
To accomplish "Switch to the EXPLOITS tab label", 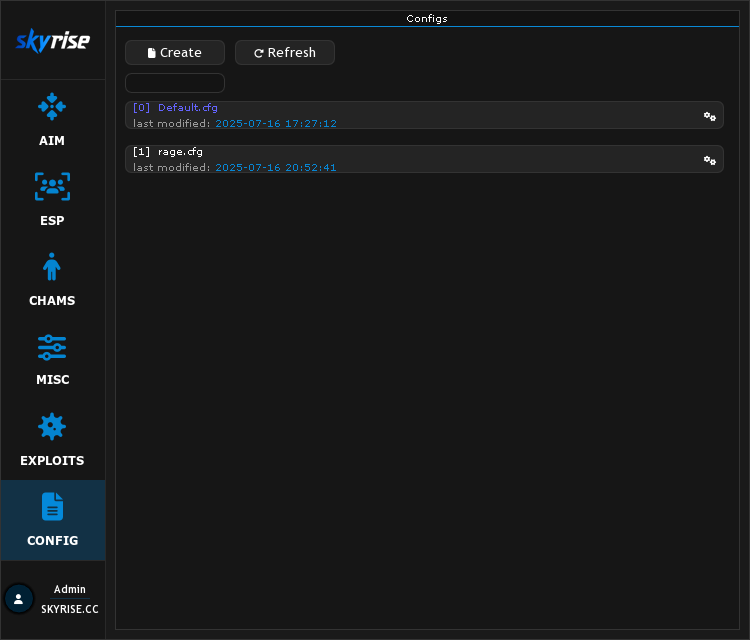I will tap(52, 461).
